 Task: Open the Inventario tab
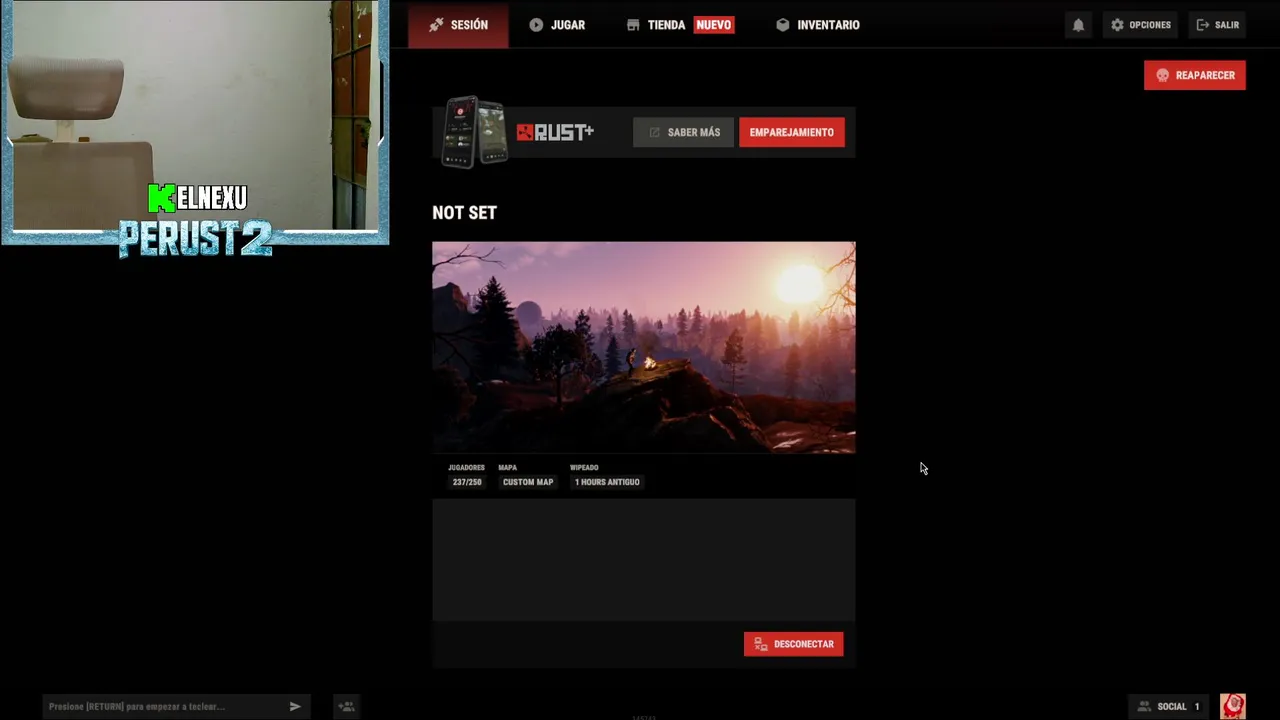point(818,25)
